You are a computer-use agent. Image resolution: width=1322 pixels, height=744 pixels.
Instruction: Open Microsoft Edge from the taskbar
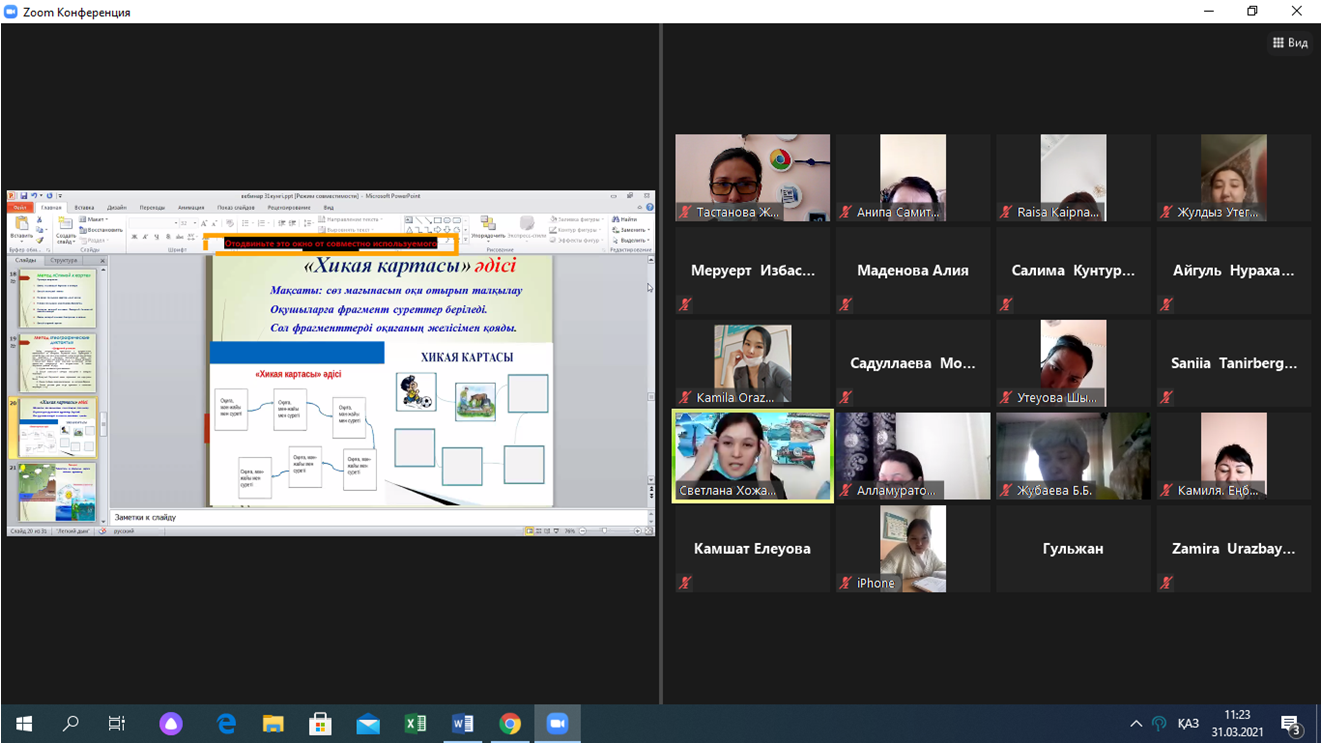(x=226, y=724)
